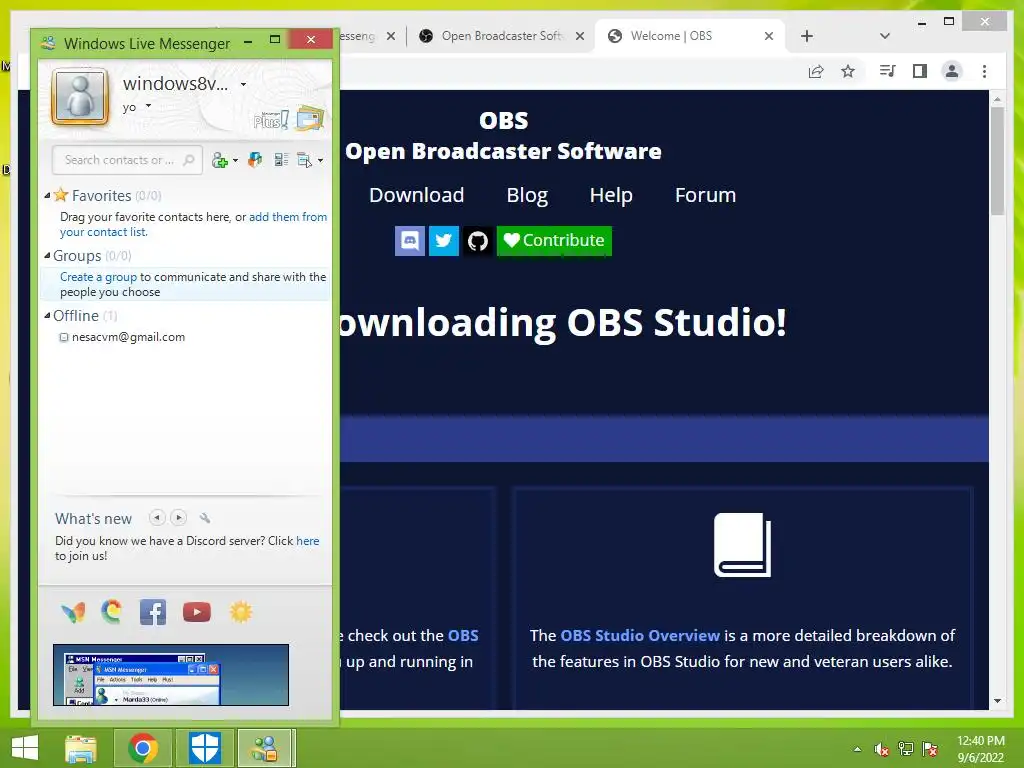Open the OBS Blog link
The image size is (1024, 768).
click(527, 195)
